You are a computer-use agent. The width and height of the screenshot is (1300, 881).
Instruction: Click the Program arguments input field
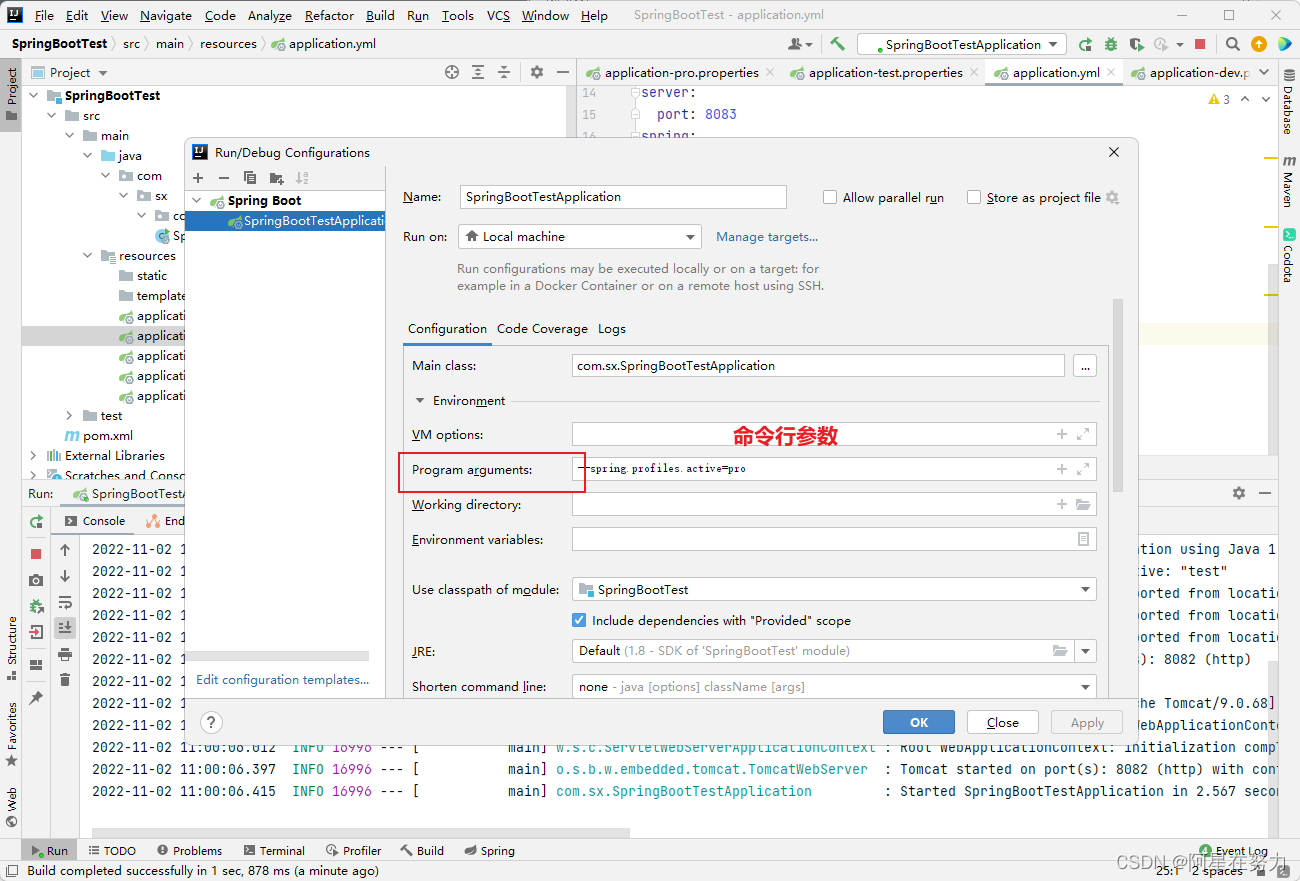pyautogui.click(x=800, y=468)
